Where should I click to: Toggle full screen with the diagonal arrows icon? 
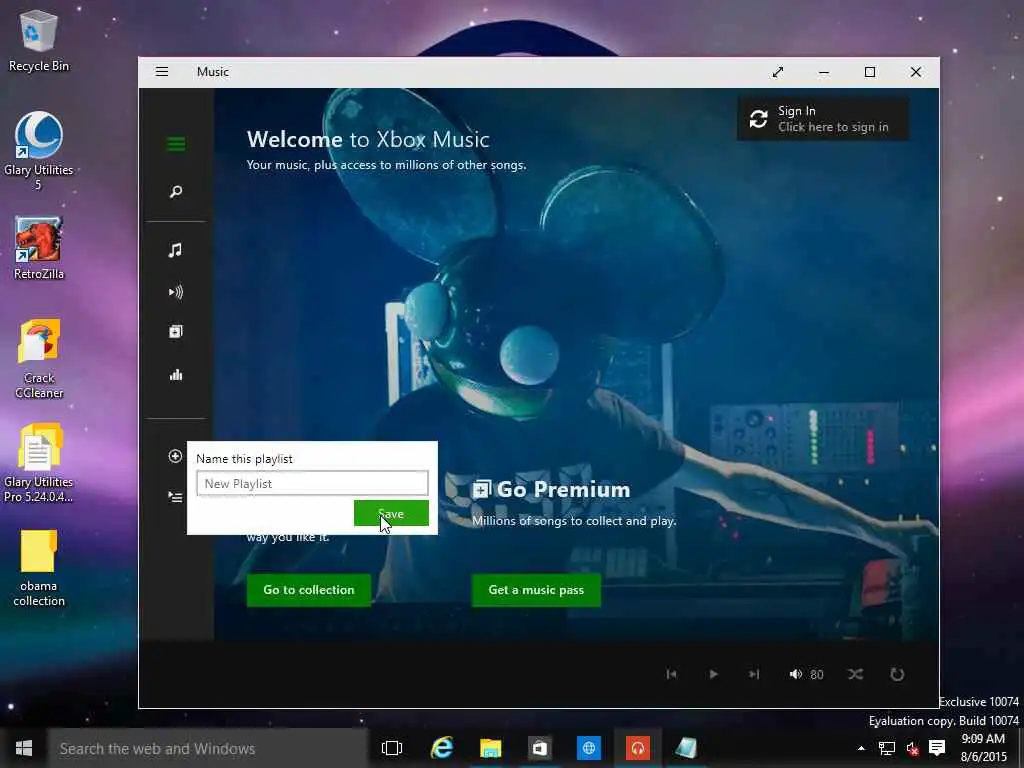[778, 72]
